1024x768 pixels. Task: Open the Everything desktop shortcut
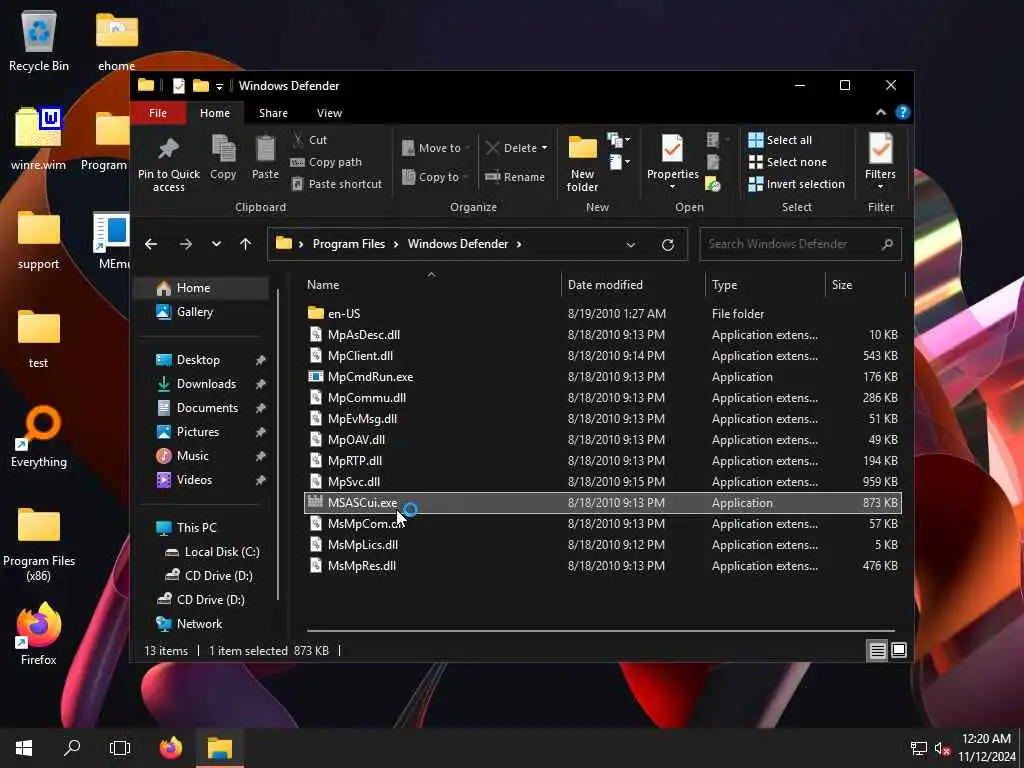(x=39, y=438)
